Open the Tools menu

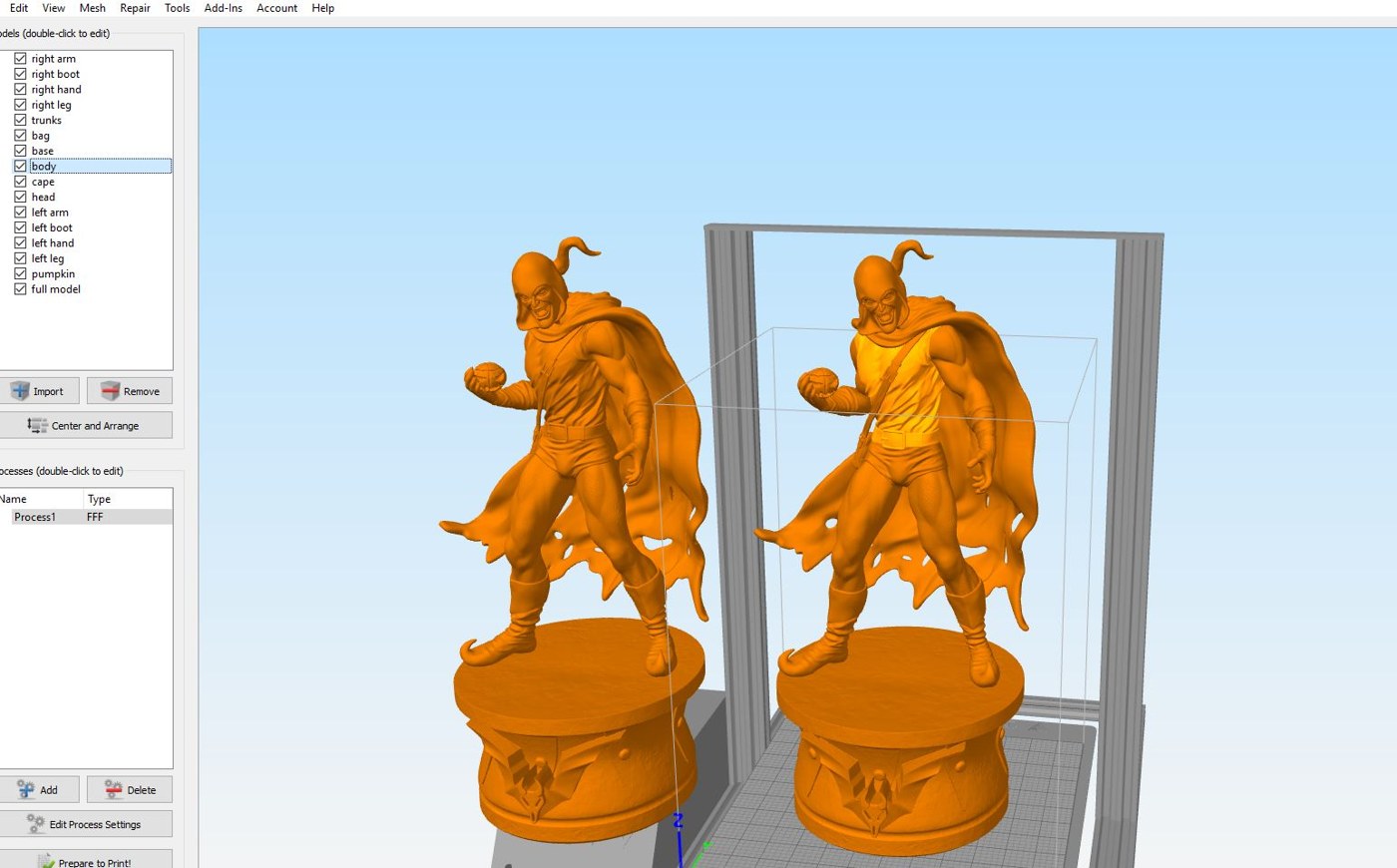coord(178,8)
